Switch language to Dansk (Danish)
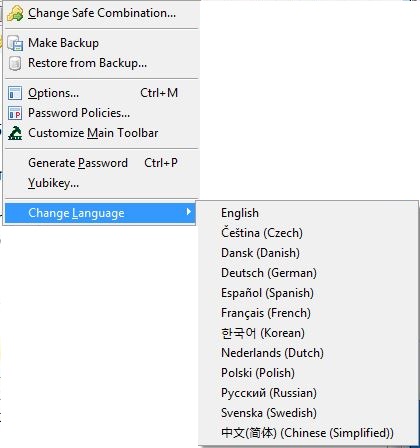420x448 pixels. click(x=308, y=253)
